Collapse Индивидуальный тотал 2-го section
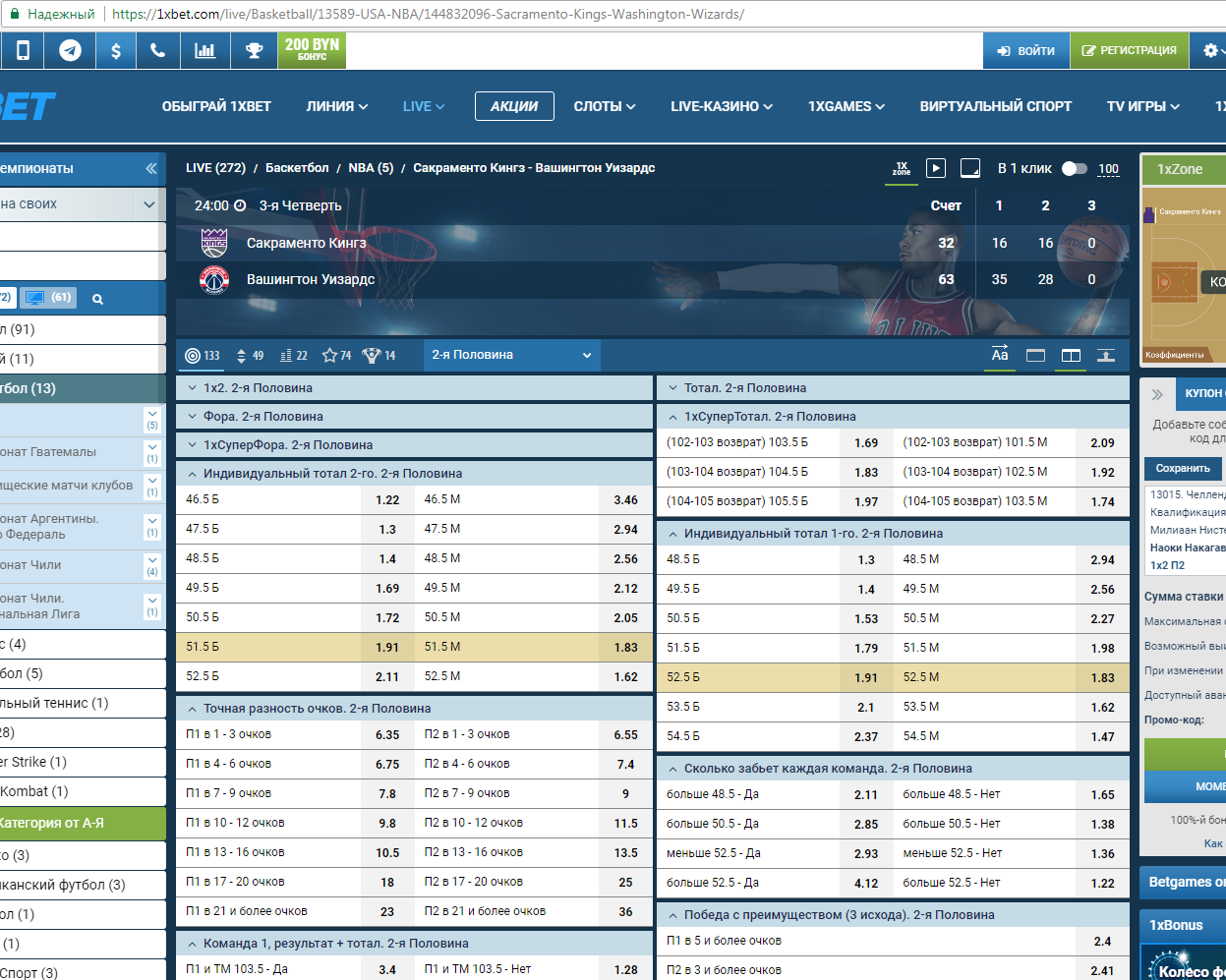Image resolution: width=1226 pixels, height=980 pixels. (414, 474)
